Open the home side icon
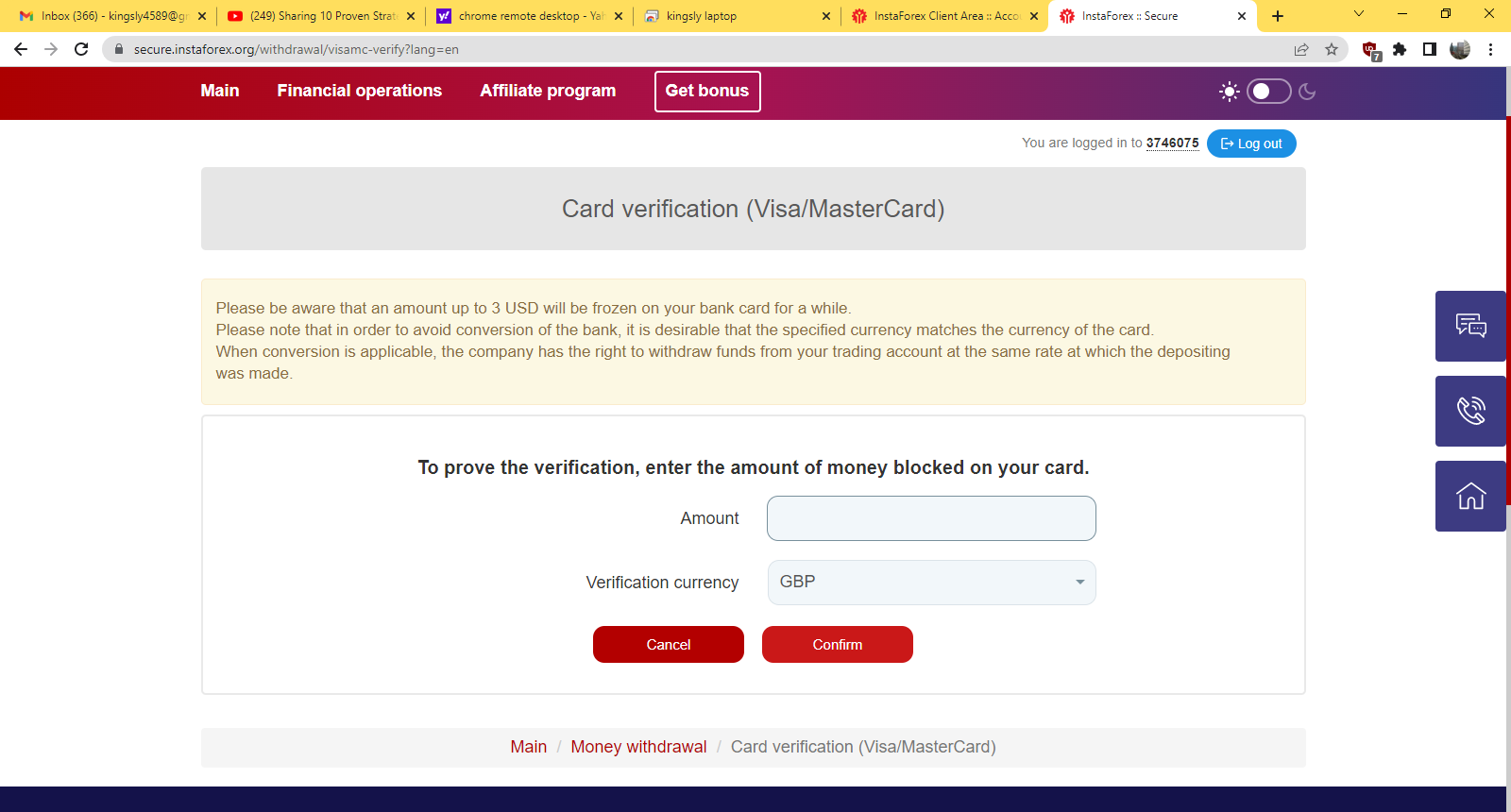 point(1470,496)
